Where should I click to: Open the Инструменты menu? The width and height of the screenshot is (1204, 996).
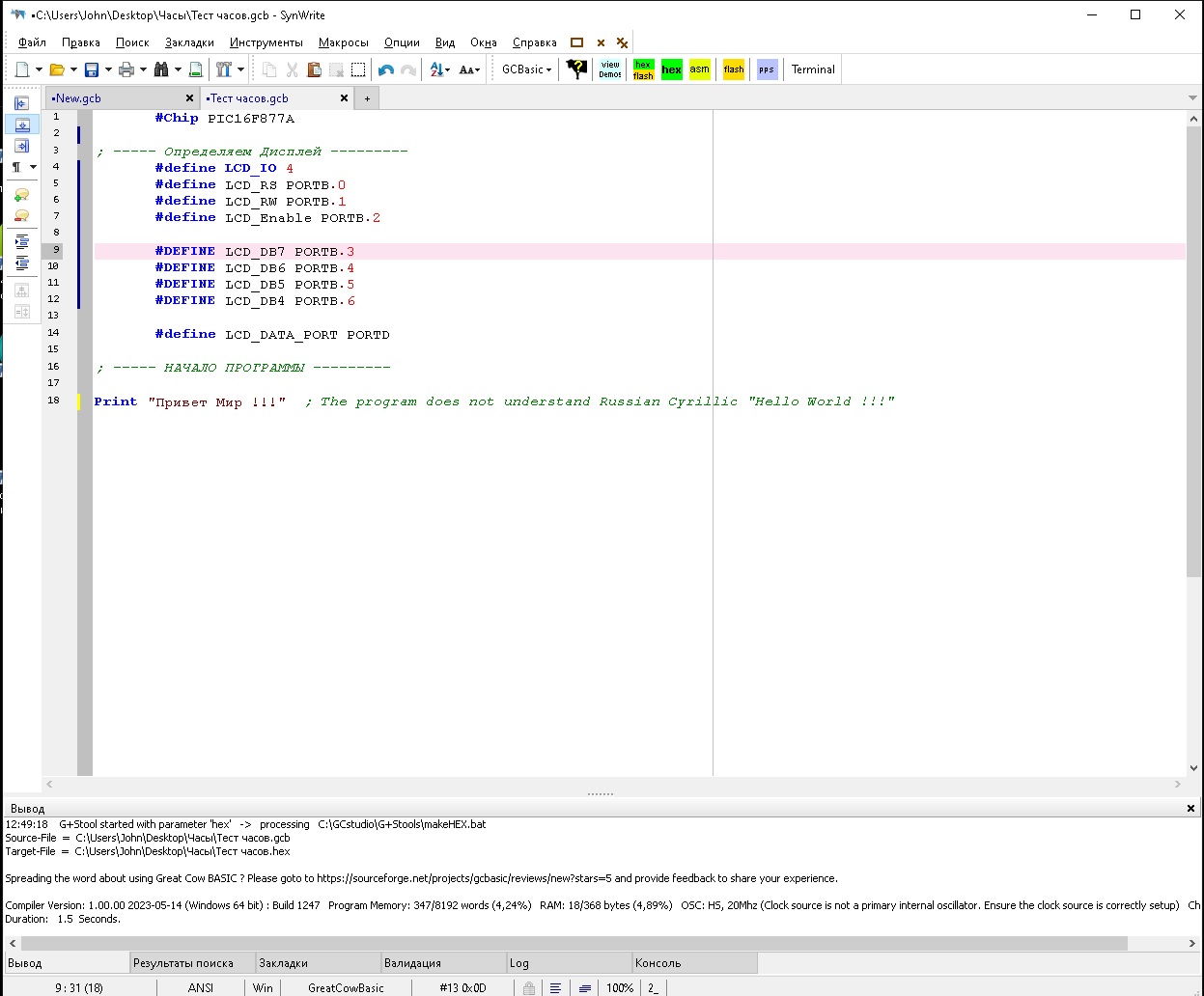[266, 42]
